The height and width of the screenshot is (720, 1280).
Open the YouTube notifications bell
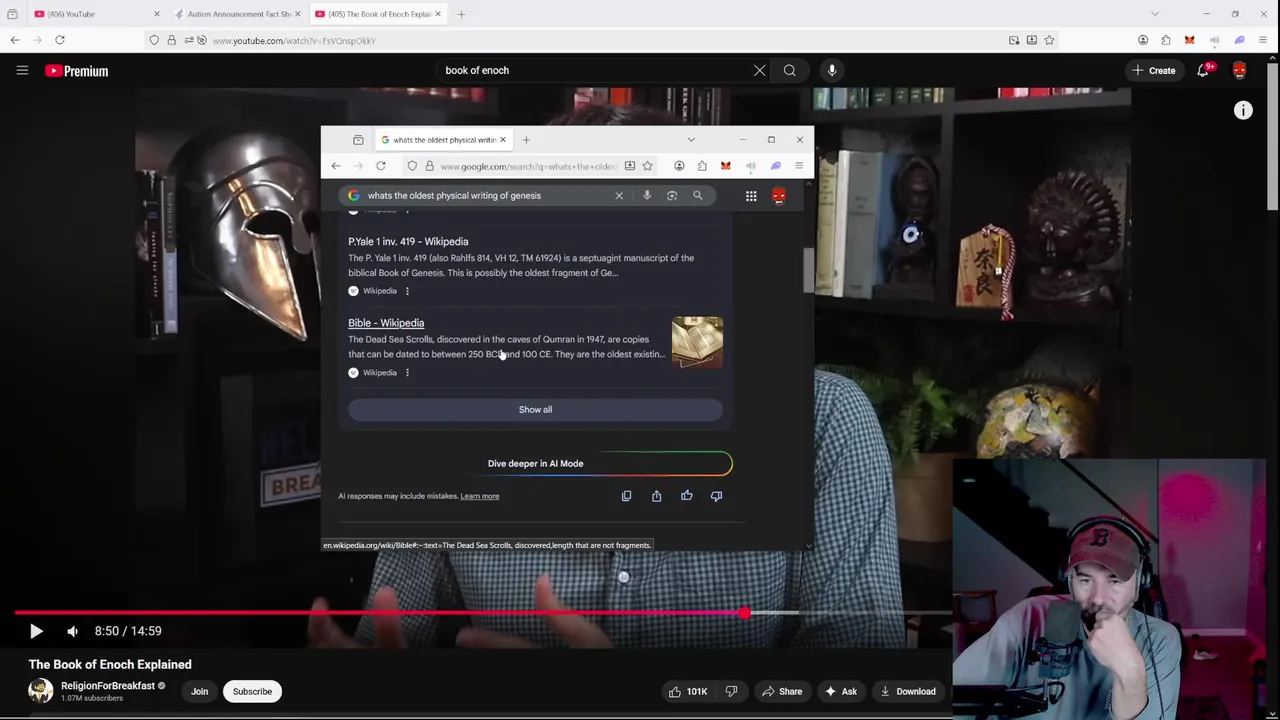[x=1204, y=70]
